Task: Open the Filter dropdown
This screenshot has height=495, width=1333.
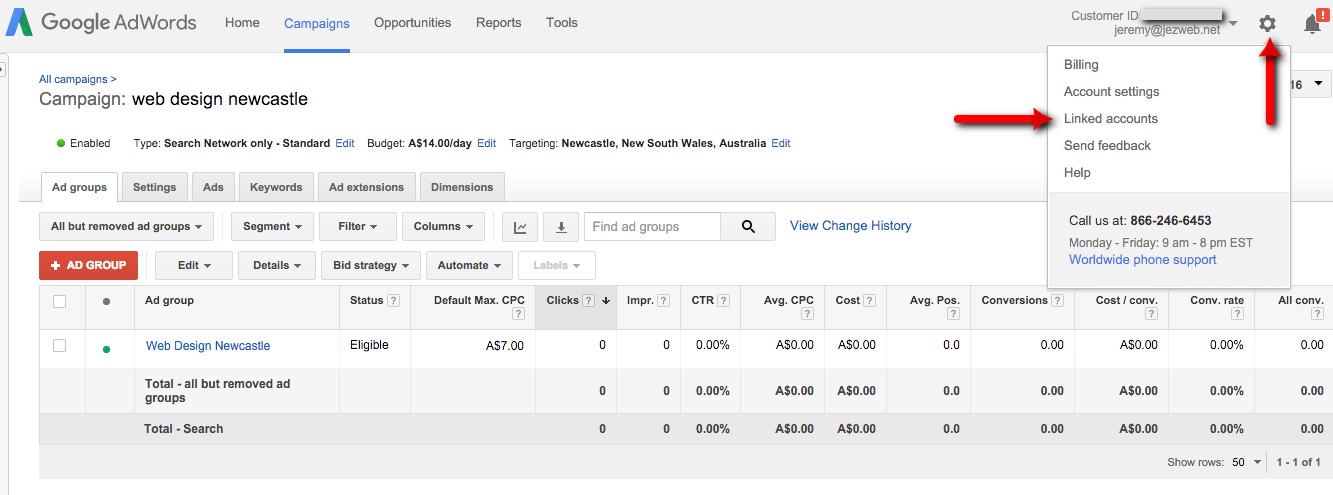Action: [x=358, y=227]
